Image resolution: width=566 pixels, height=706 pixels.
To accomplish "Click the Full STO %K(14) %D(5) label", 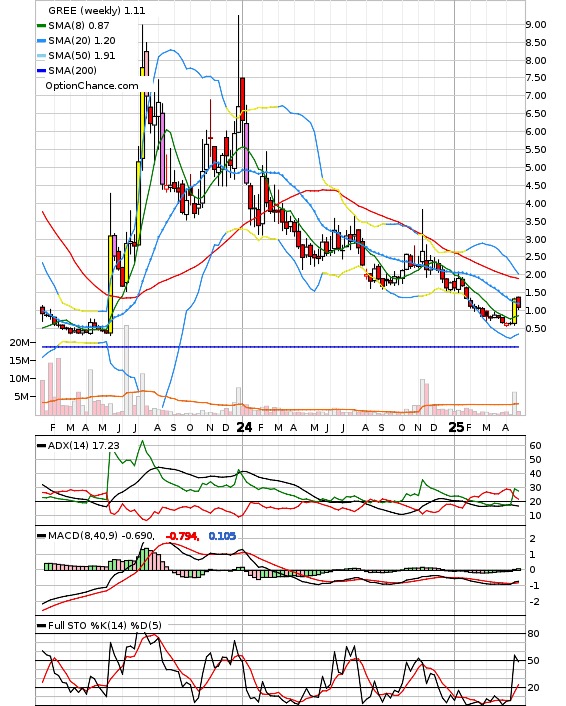I will (104, 625).
